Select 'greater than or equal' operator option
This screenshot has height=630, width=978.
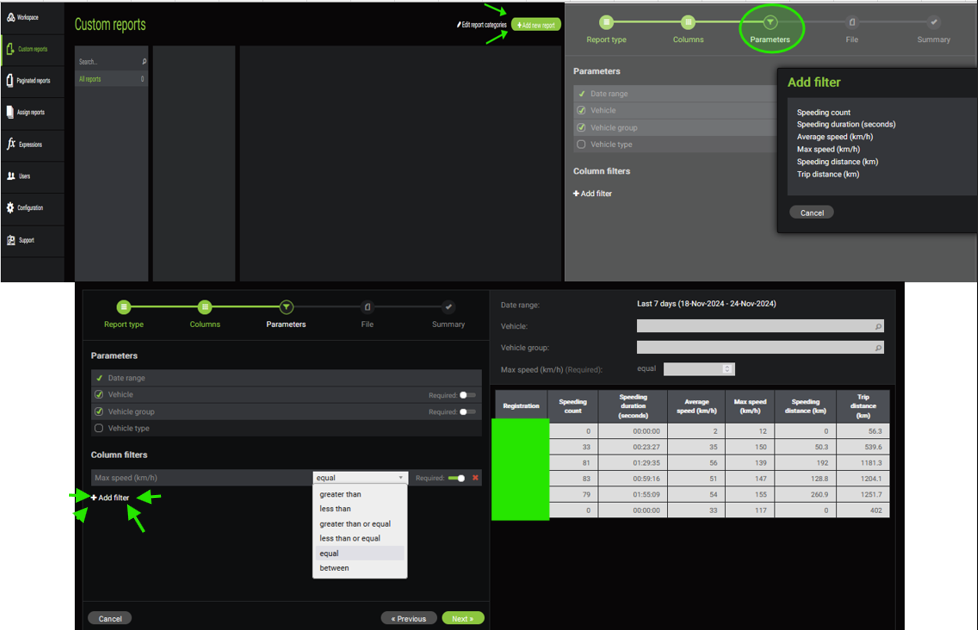[x=355, y=524]
